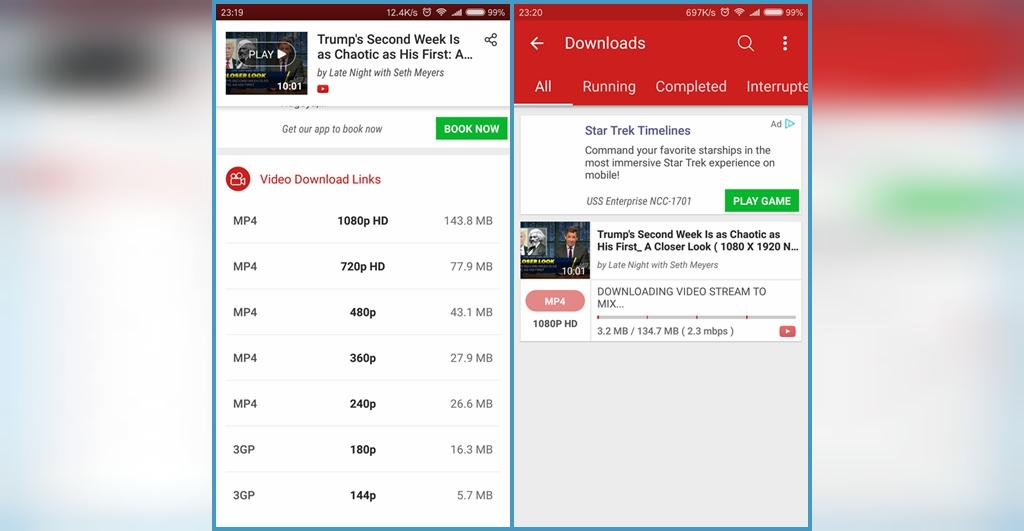
Task: Tap '1080P HD' label under MP4 pill
Action: 555,323
